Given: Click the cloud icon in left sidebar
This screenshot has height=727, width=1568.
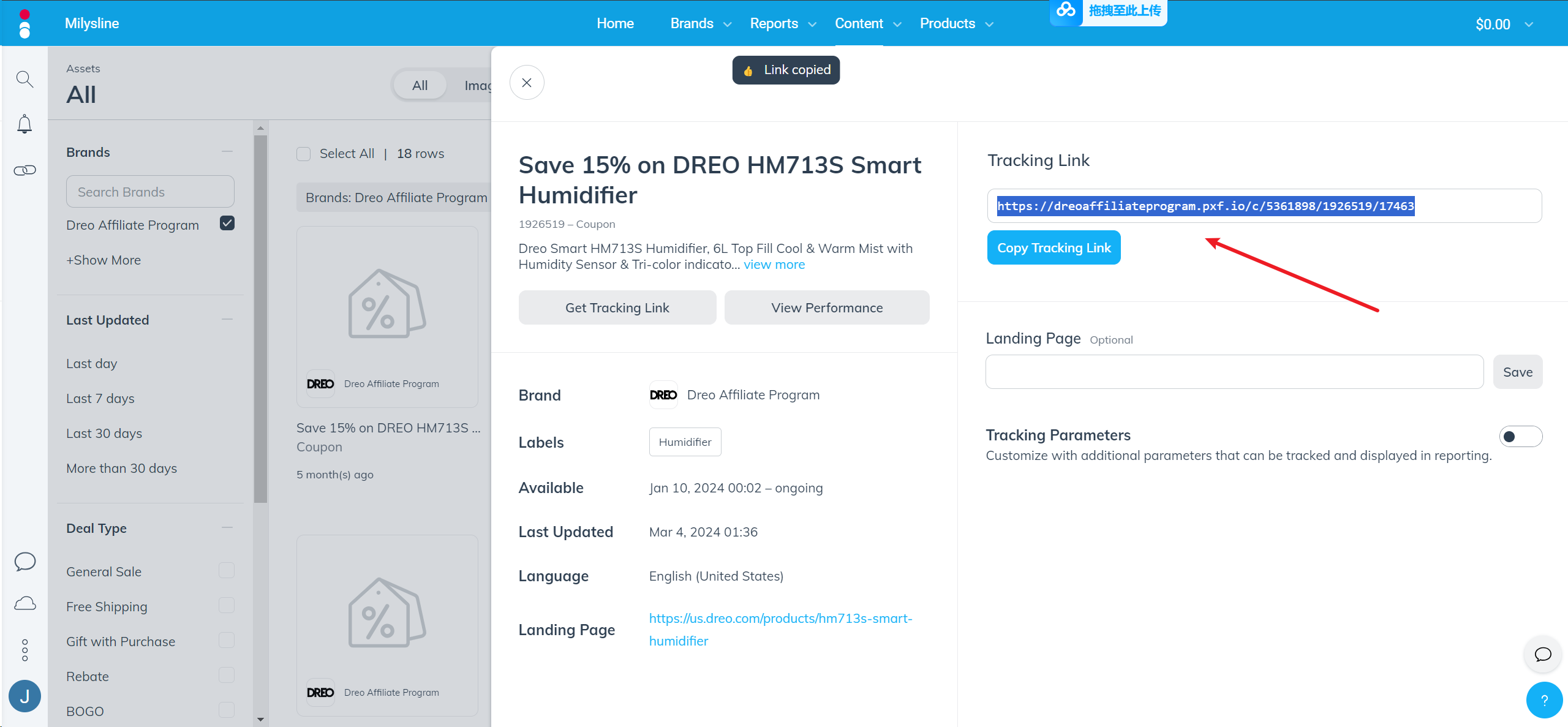Looking at the screenshot, I should coord(24,604).
